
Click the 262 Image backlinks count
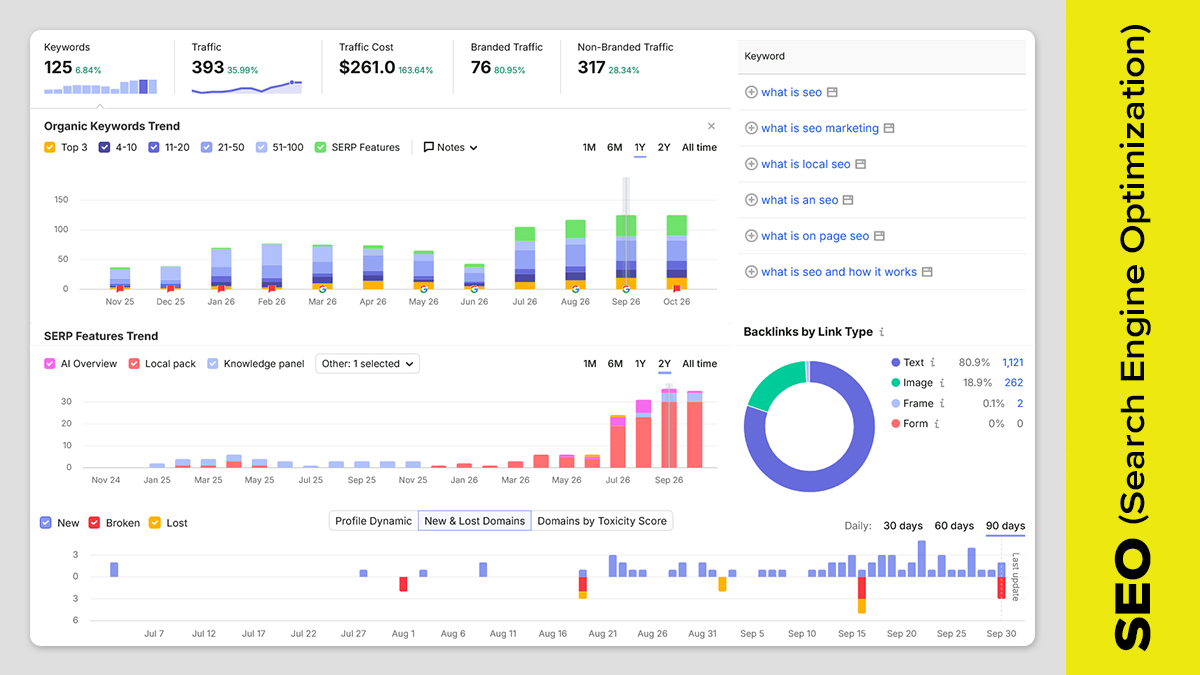click(x=1013, y=383)
